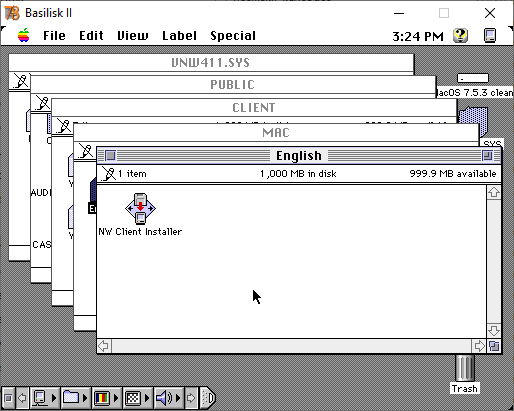
Task: Open the Special menu
Action: 233,36
